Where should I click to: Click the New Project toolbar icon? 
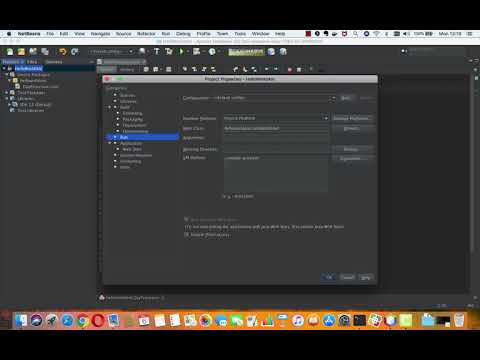click(21, 52)
